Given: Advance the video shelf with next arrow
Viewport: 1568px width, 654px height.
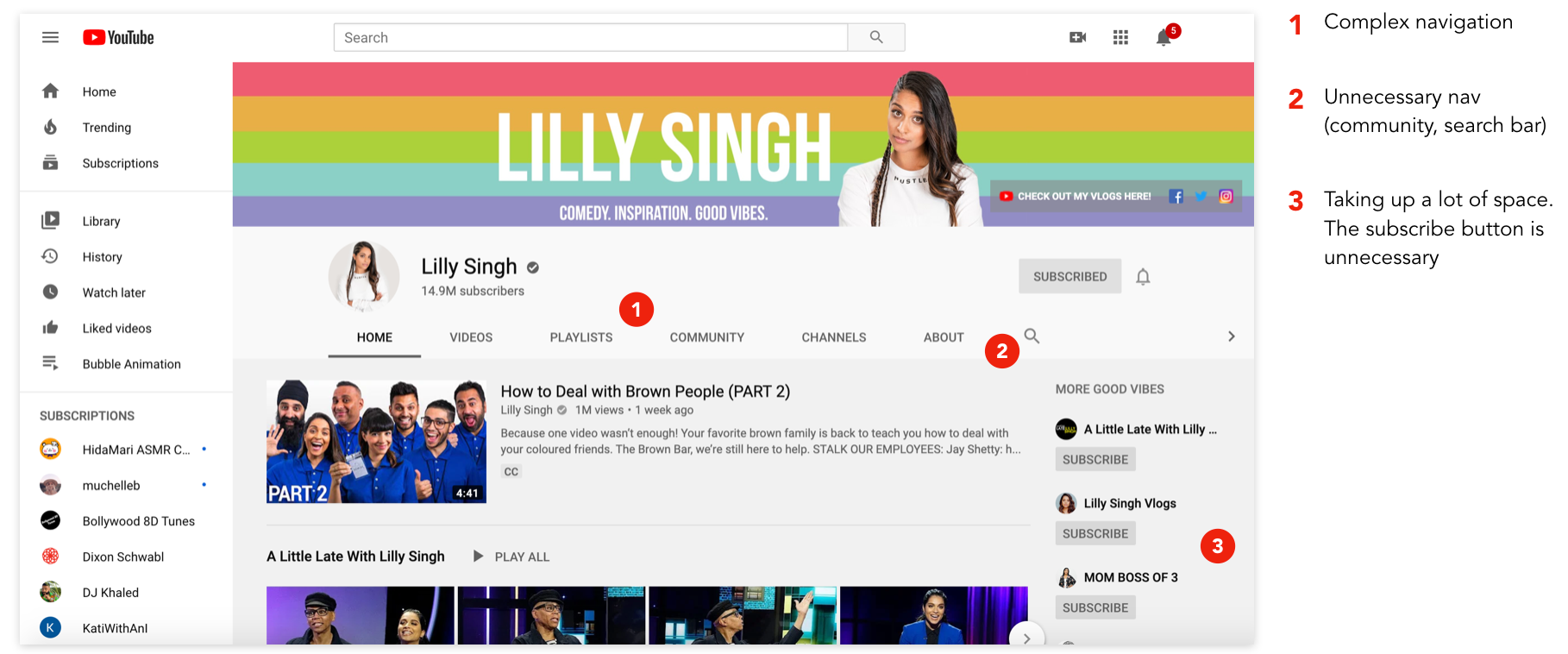Looking at the screenshot, I should (x=1026, y=638).
